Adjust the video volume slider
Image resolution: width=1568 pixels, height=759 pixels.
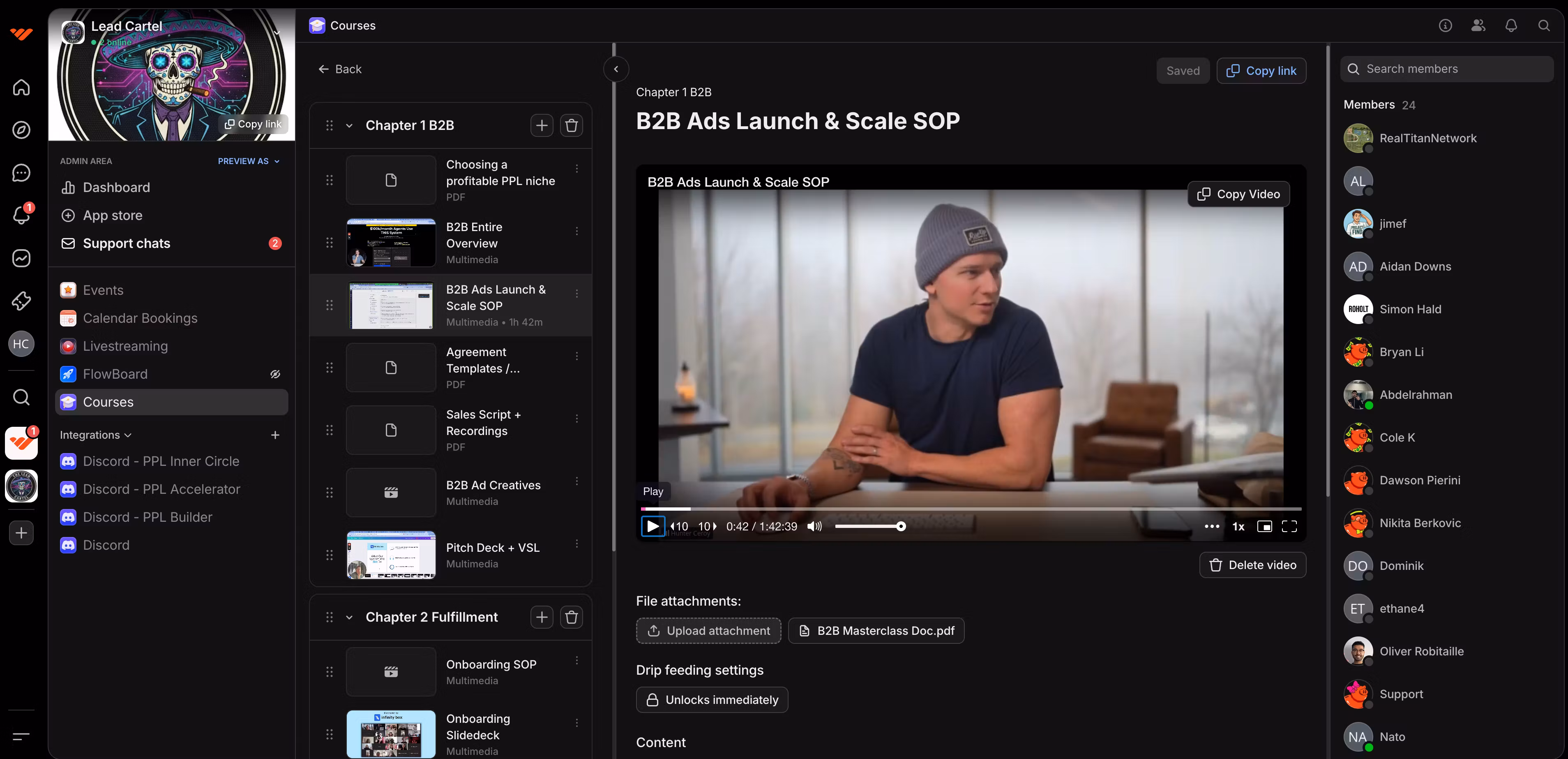pyautogui.click(x=868, y=526)
